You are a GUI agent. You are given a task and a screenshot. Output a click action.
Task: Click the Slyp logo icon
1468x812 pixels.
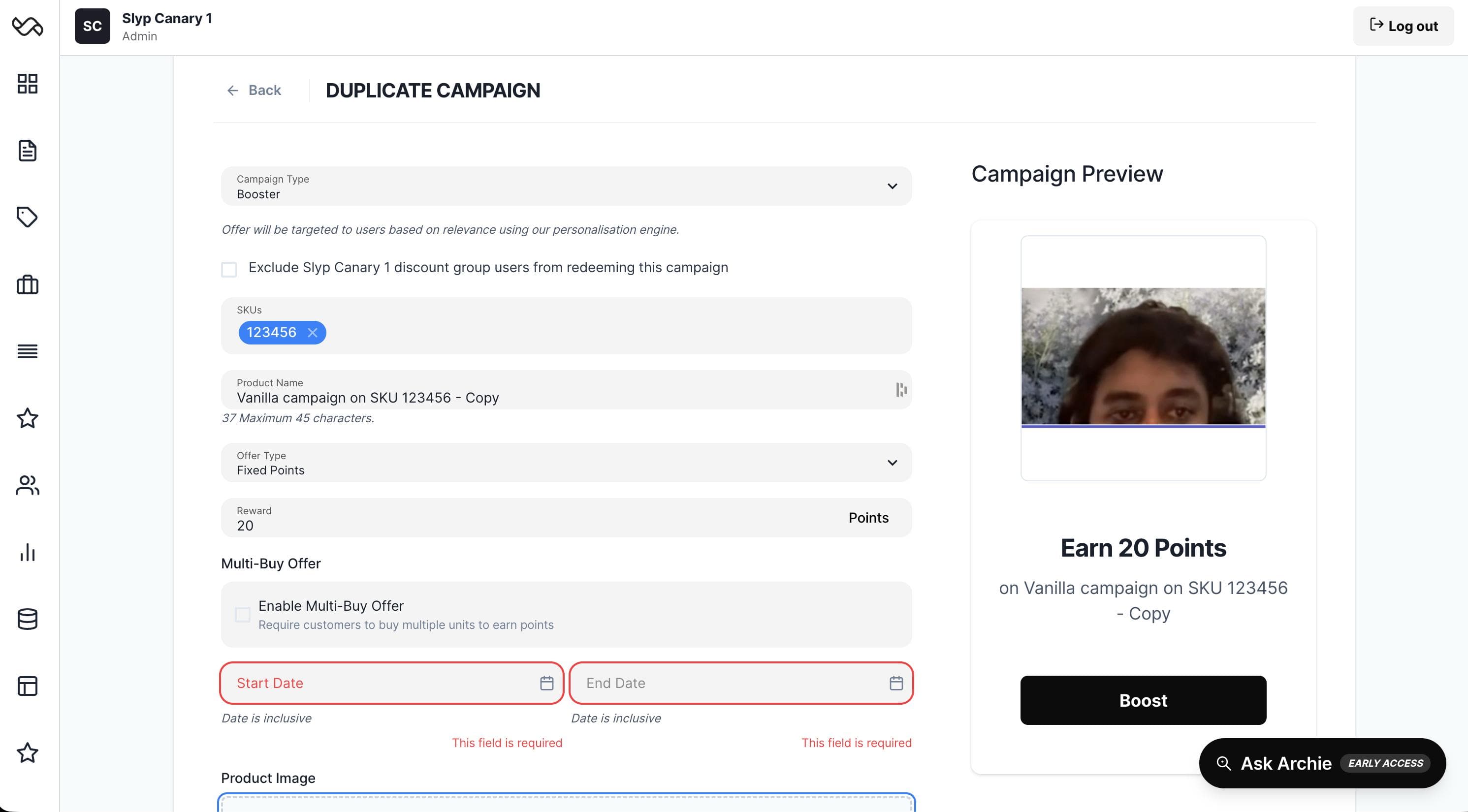(x=28, y=26)
